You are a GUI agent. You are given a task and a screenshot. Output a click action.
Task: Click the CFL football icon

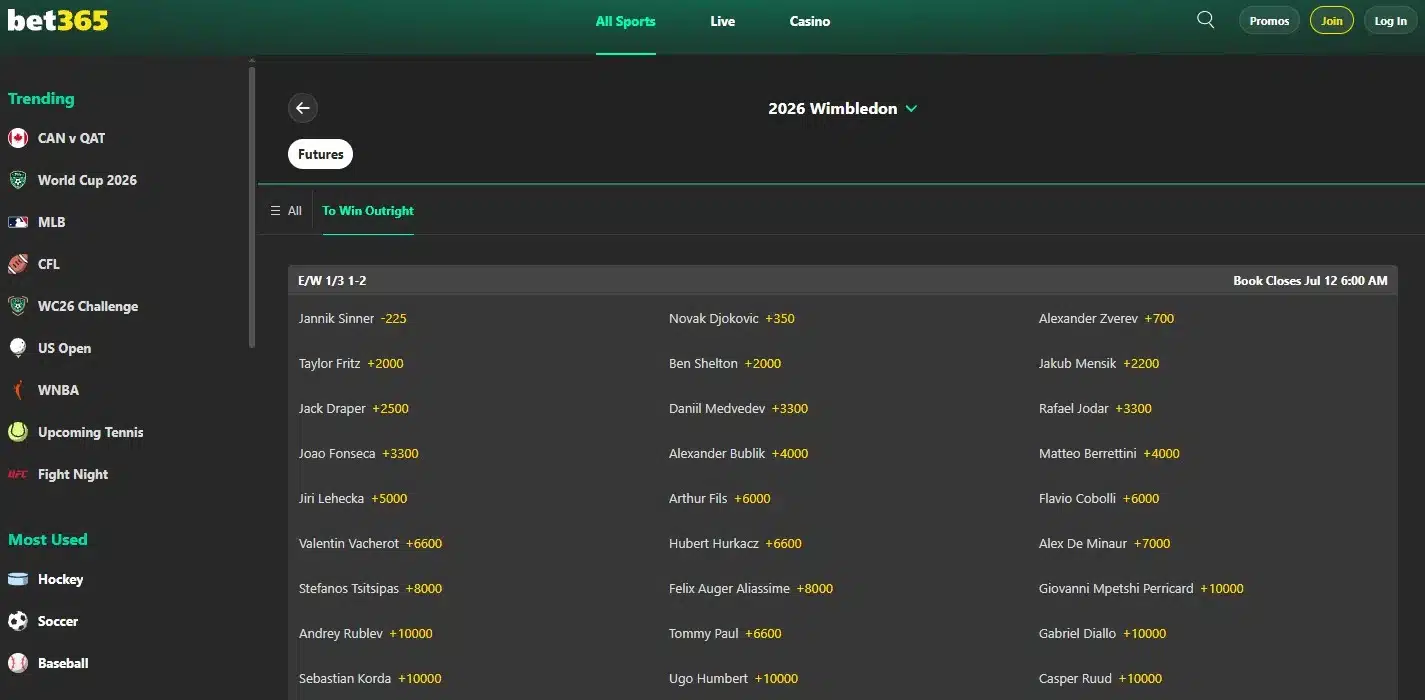click(x=18, y=264)
